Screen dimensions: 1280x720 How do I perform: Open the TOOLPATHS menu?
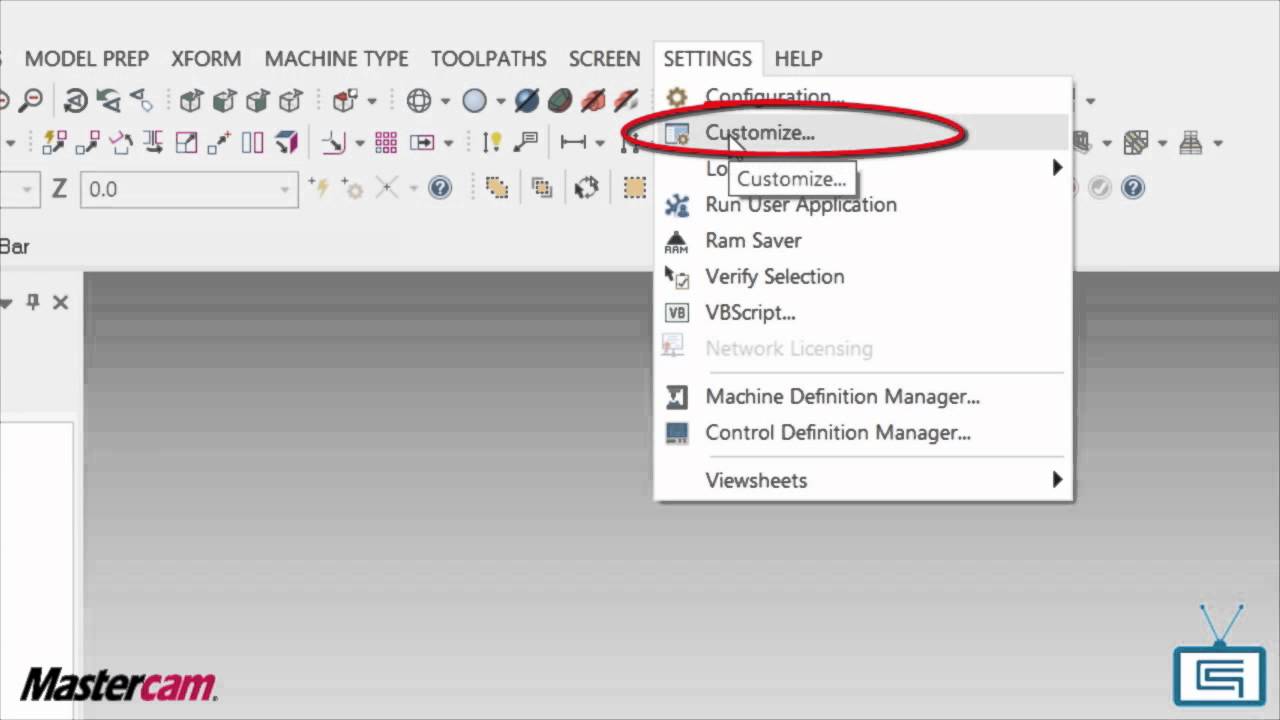(489, 59)
